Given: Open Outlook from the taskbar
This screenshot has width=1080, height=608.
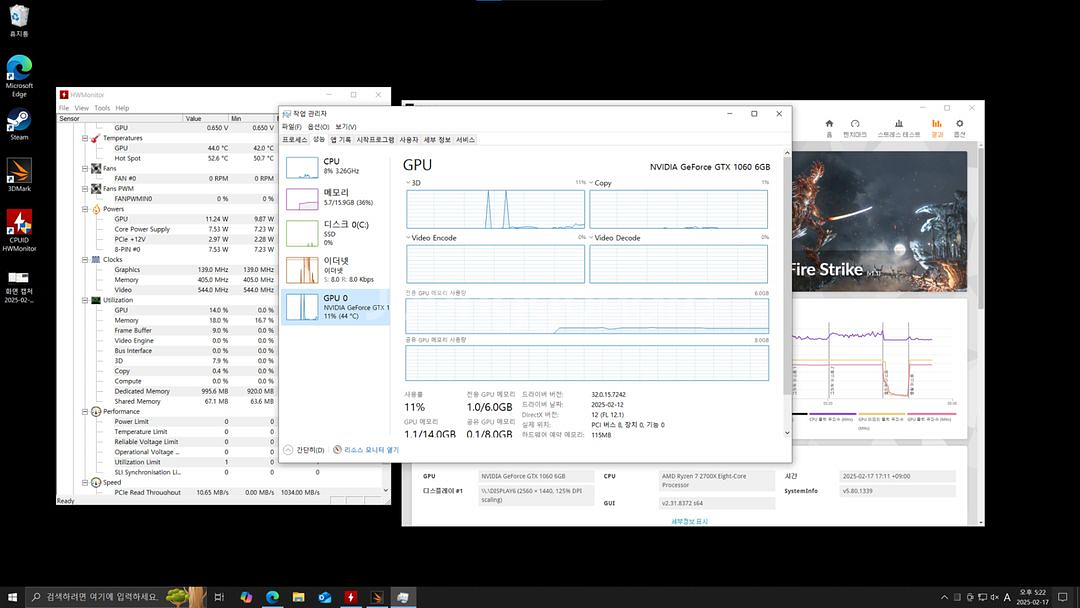Looking at the screenshot, I should (x=324, y=597).
